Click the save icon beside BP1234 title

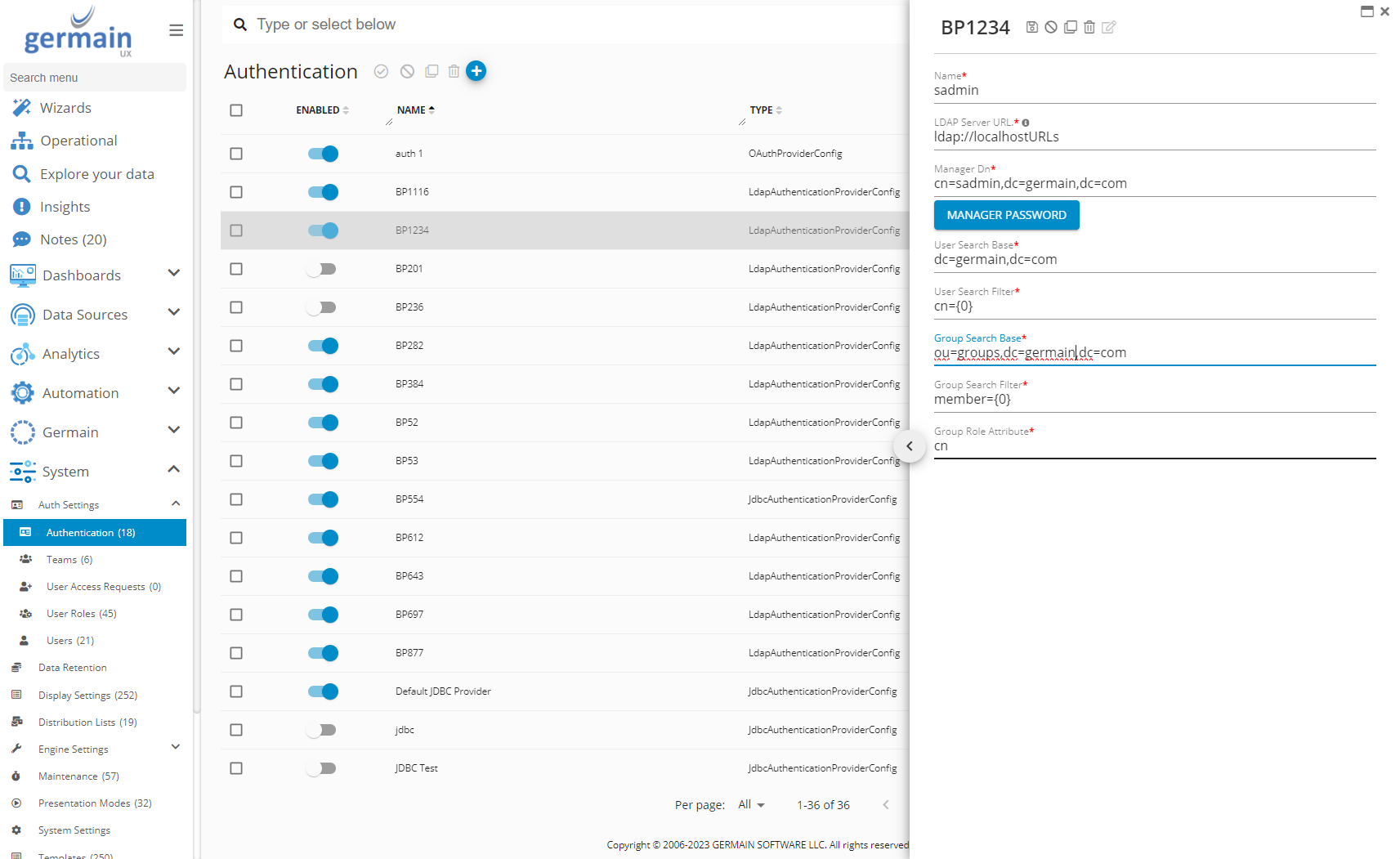1031,28
